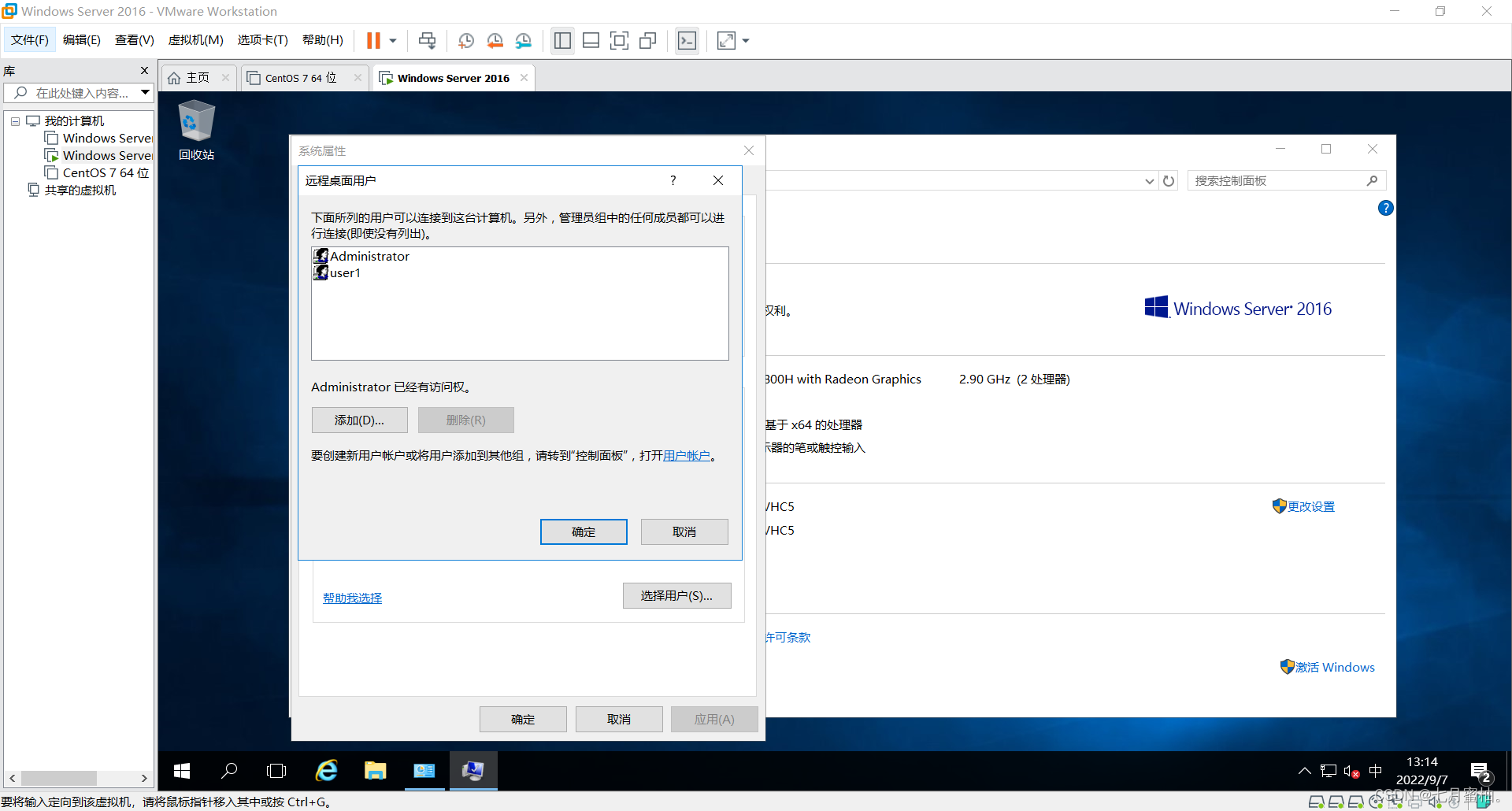Click the library horizontal scrollbar right arrow
Screen dimensions: 1512x811
coord(144,778)
